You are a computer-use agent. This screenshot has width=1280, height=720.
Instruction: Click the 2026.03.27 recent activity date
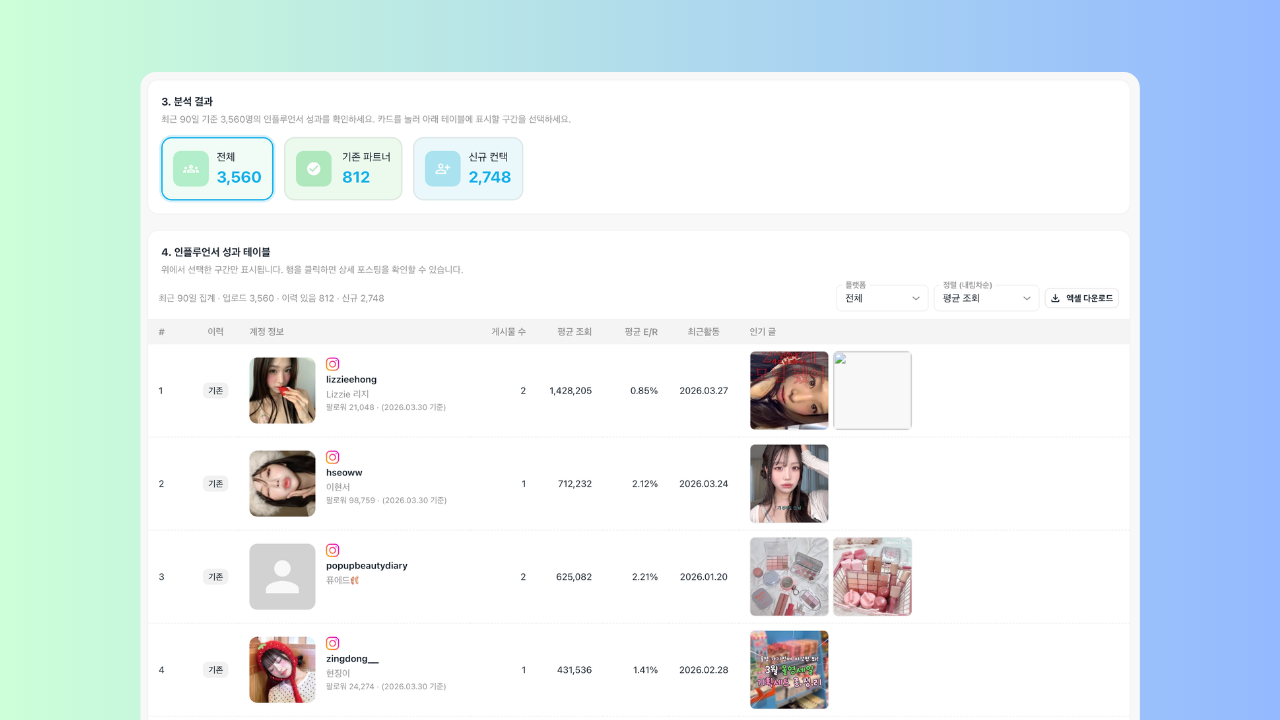pos(703,390)
